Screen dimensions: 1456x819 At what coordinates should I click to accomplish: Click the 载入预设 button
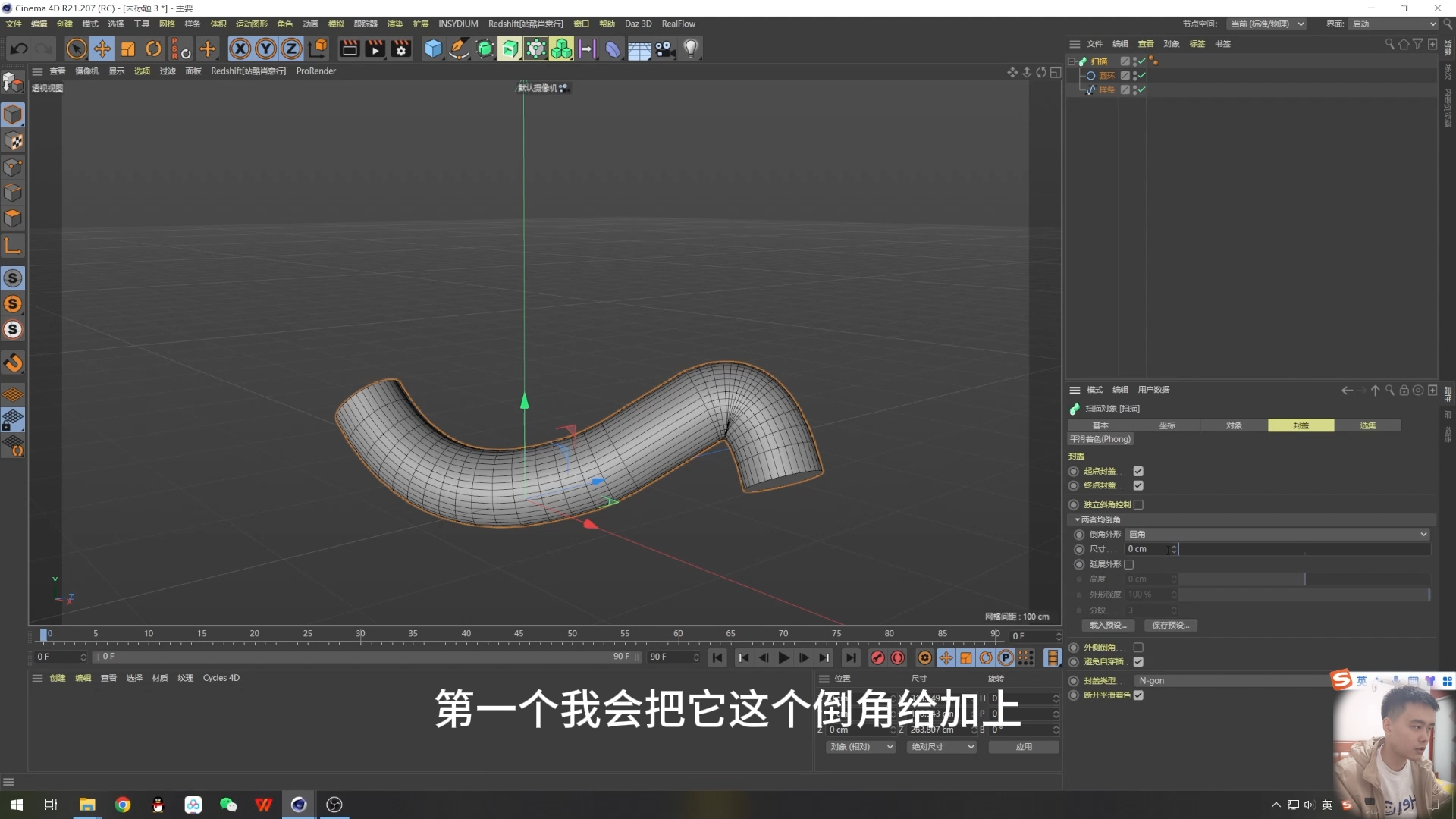(x=1107, y=625)
